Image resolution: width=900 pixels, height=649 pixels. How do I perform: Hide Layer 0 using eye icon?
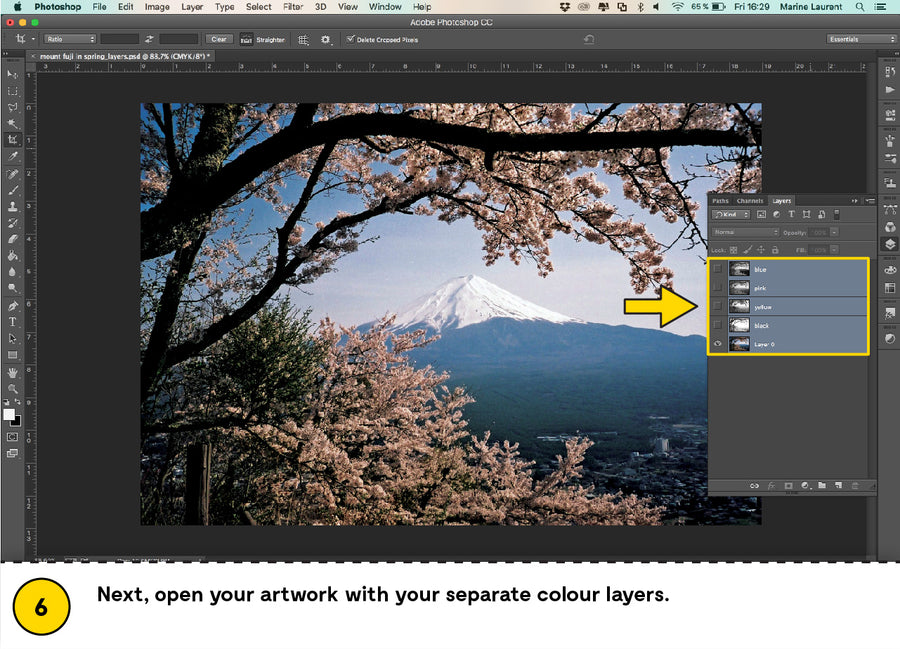click(717, 344)
